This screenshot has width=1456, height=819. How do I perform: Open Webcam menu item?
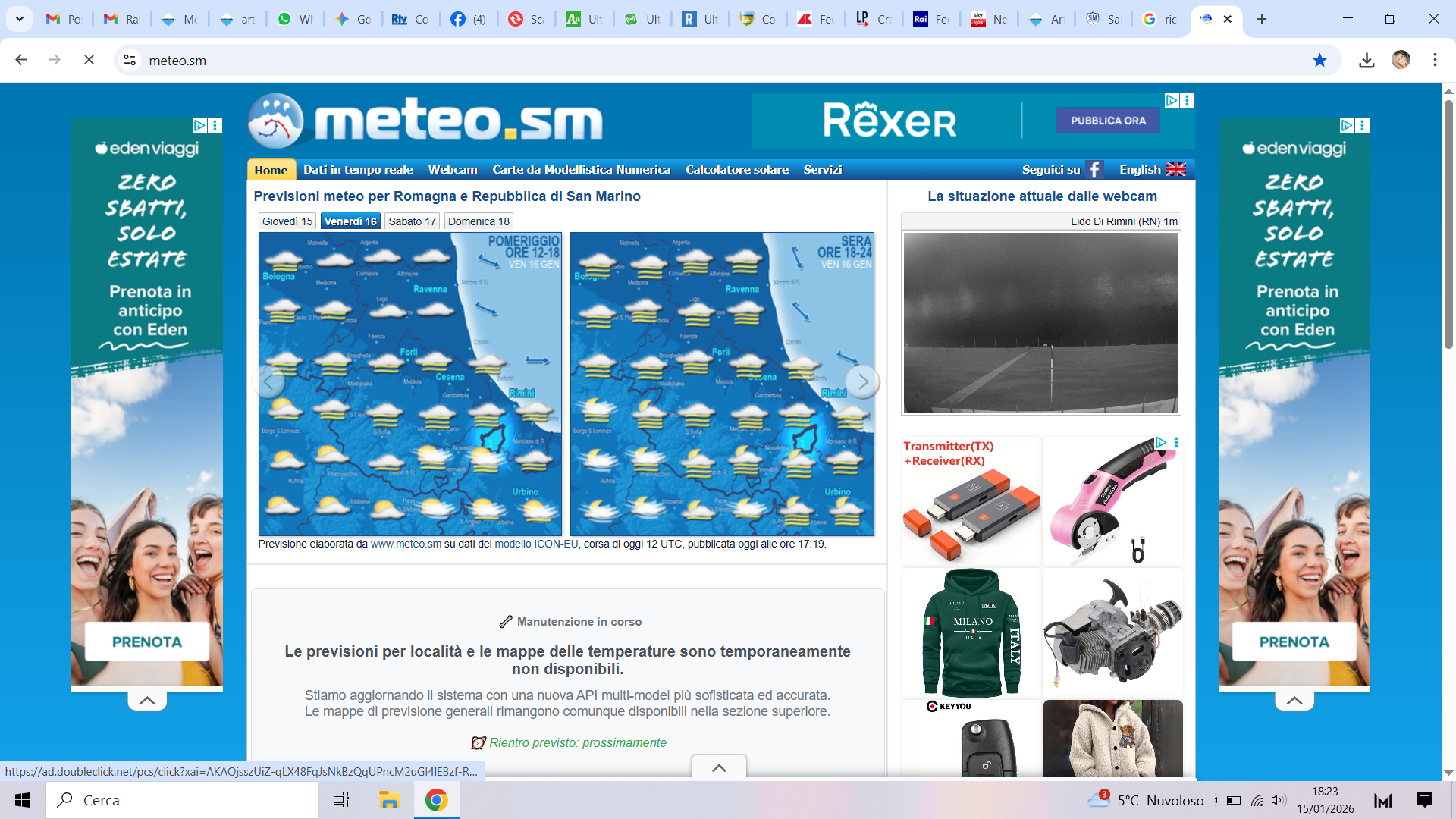[x=453, y=170]
